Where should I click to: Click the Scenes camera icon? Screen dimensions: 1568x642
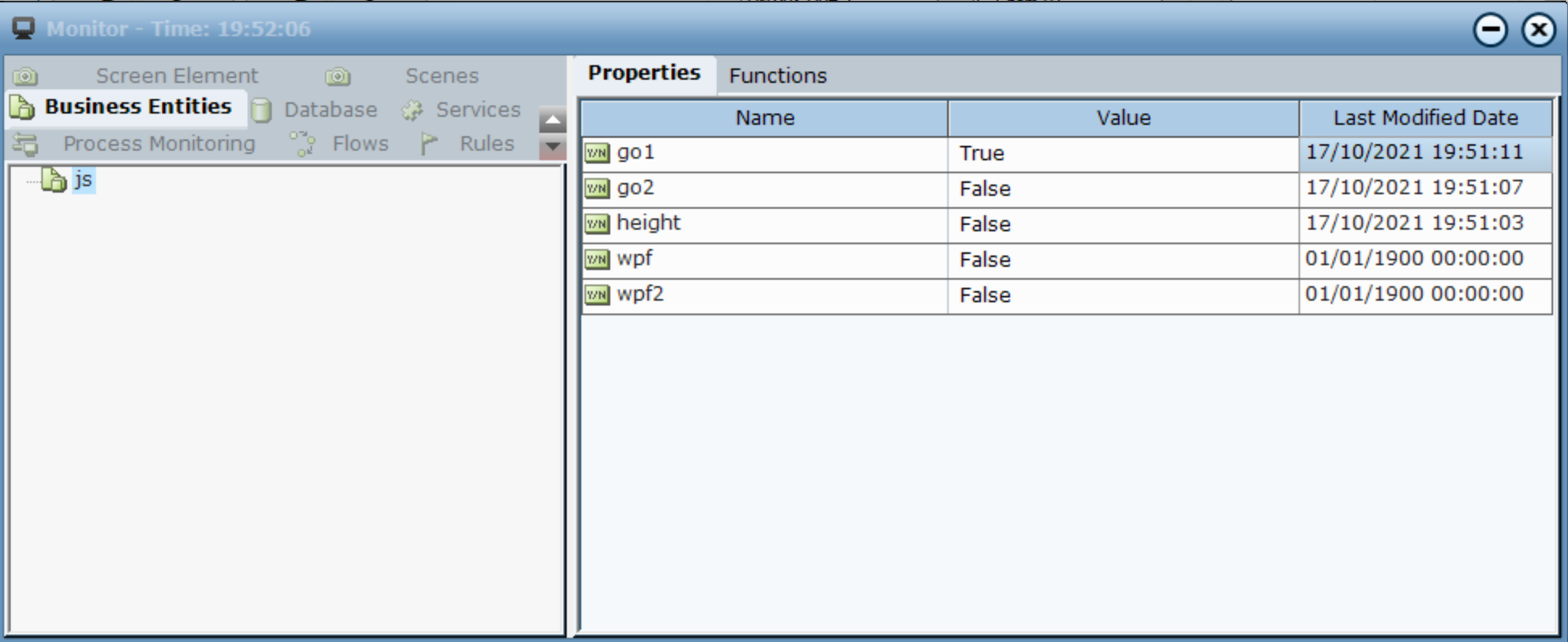click(x=338, y=76)
